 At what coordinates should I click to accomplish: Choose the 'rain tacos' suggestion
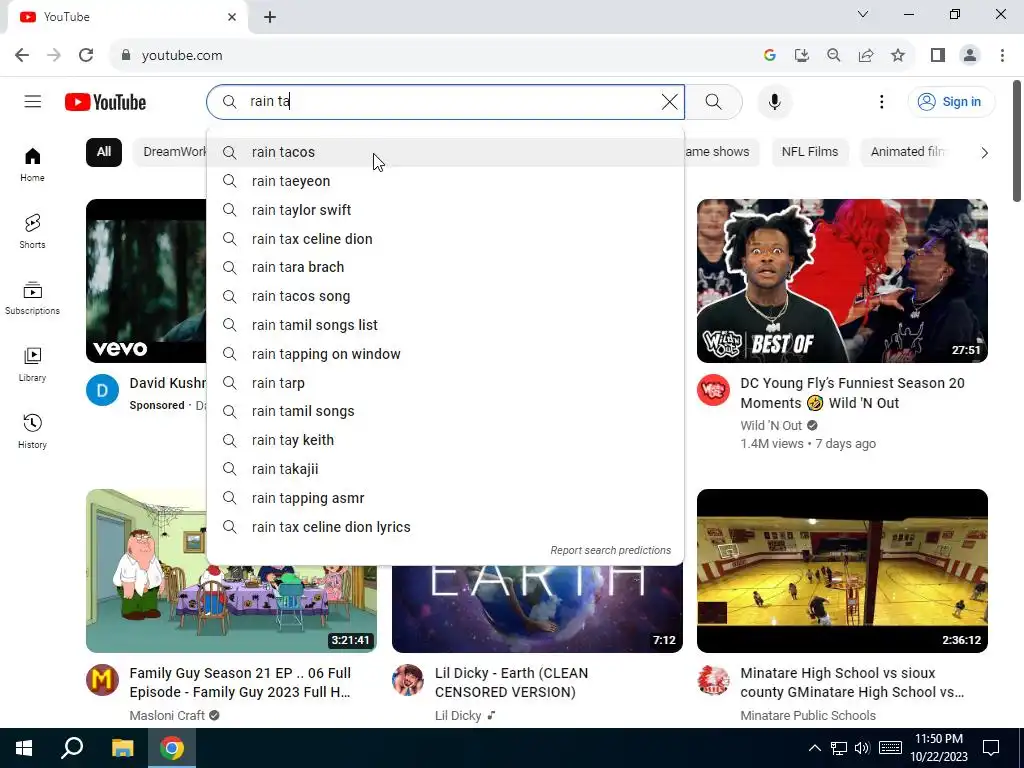click(445, 152)
